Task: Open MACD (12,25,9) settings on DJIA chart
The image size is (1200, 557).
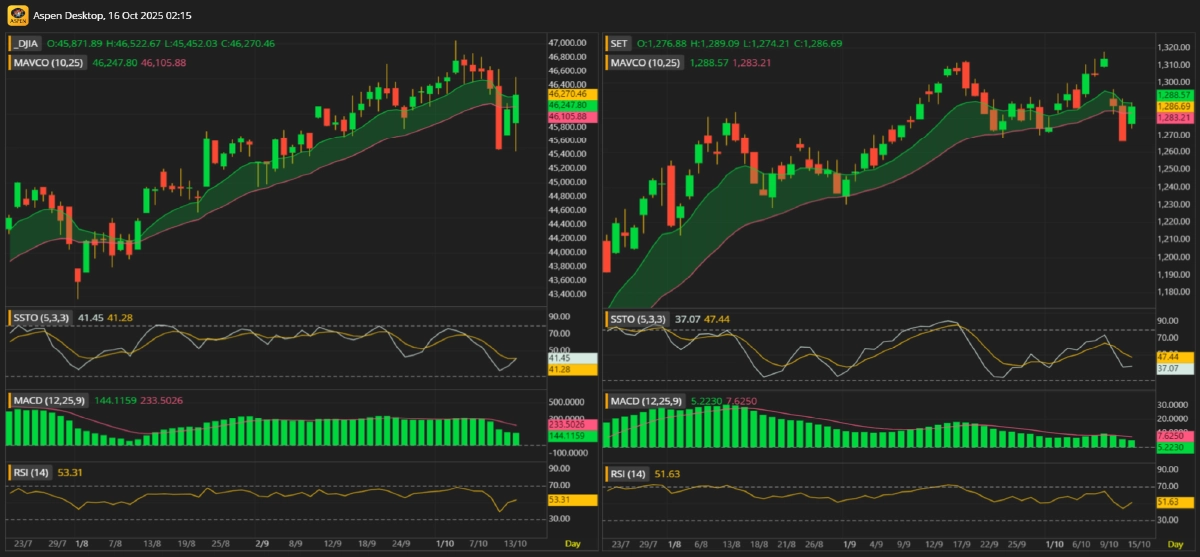Action: (49, 400)
